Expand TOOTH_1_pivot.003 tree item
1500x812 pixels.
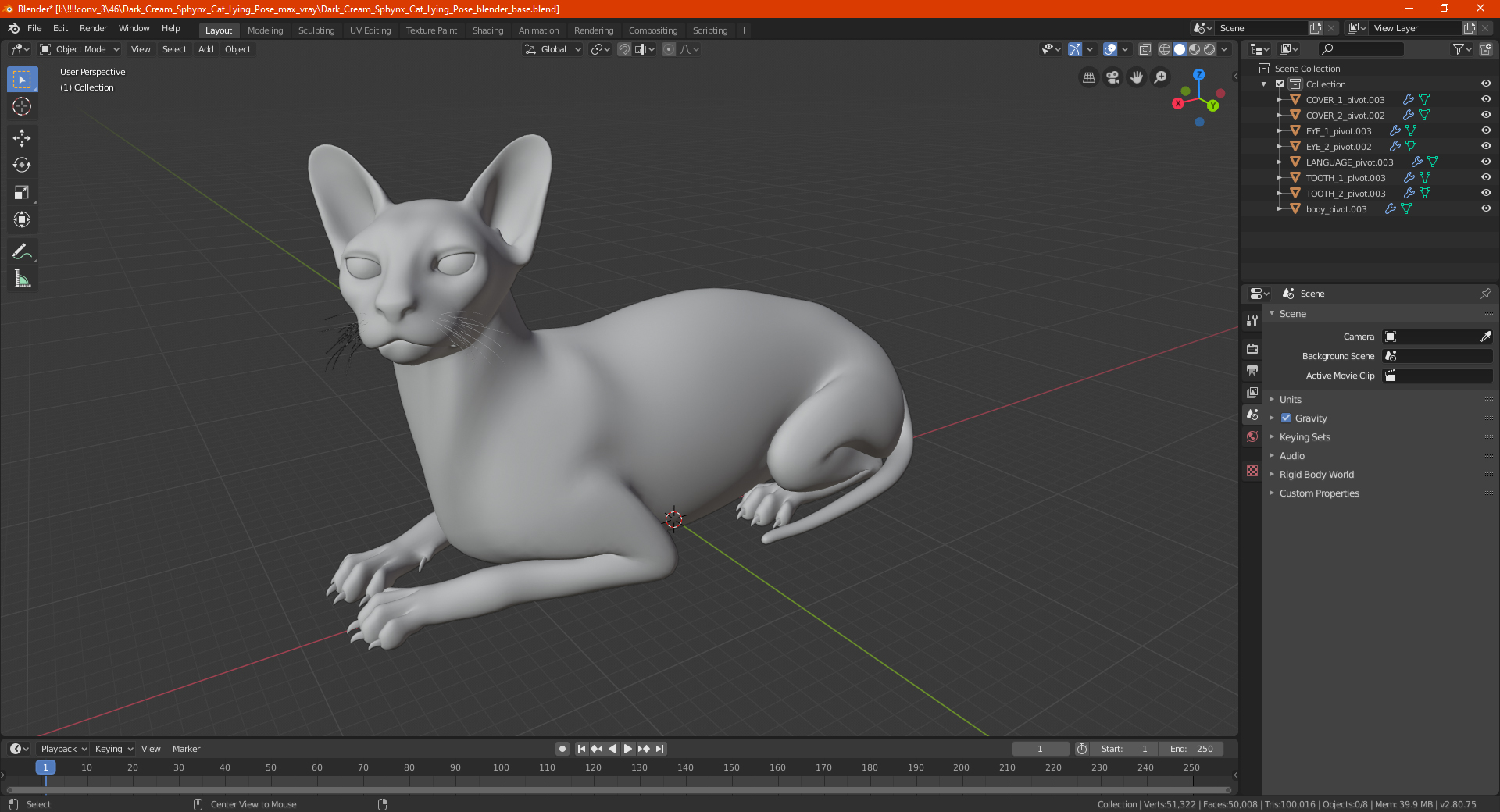1280,177
